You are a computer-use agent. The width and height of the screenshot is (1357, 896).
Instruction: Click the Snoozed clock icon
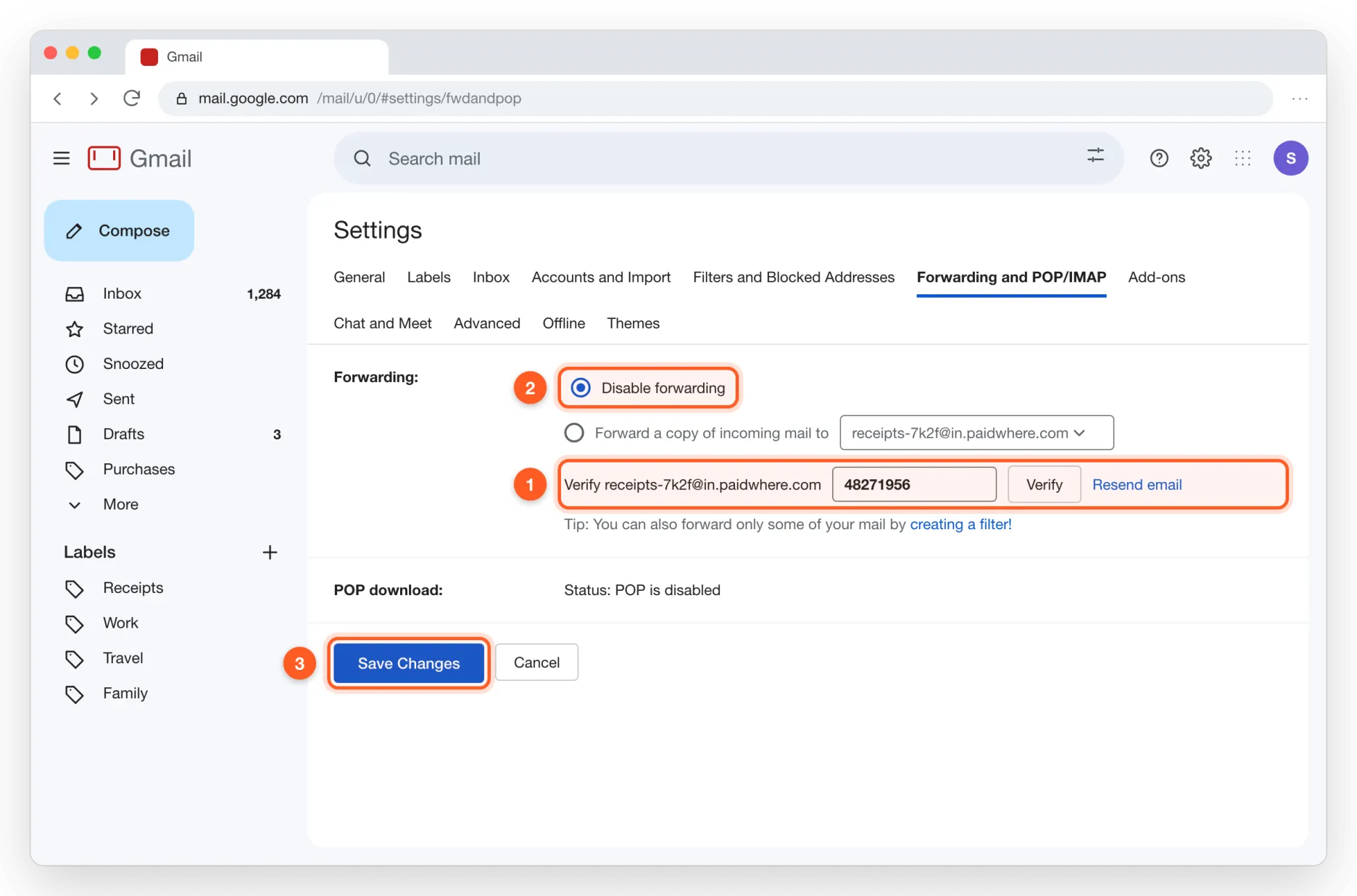75,364
